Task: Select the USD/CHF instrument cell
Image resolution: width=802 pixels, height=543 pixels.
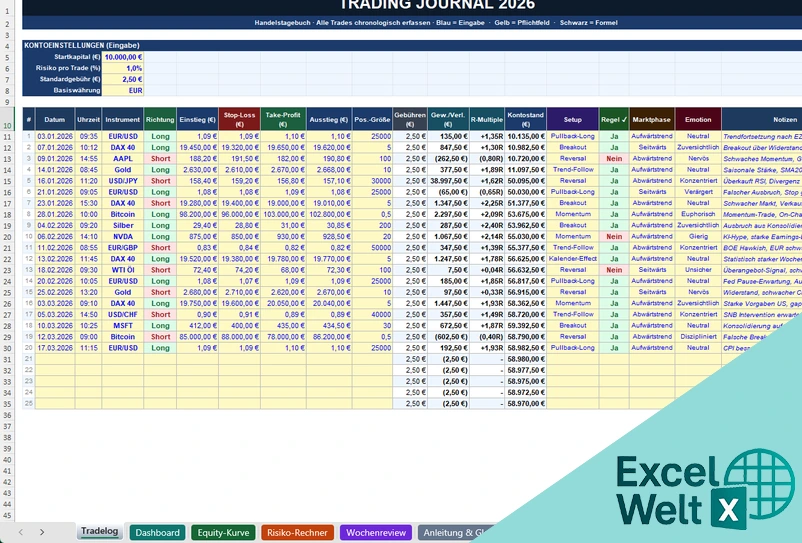Action: click(x=123, y=314)
